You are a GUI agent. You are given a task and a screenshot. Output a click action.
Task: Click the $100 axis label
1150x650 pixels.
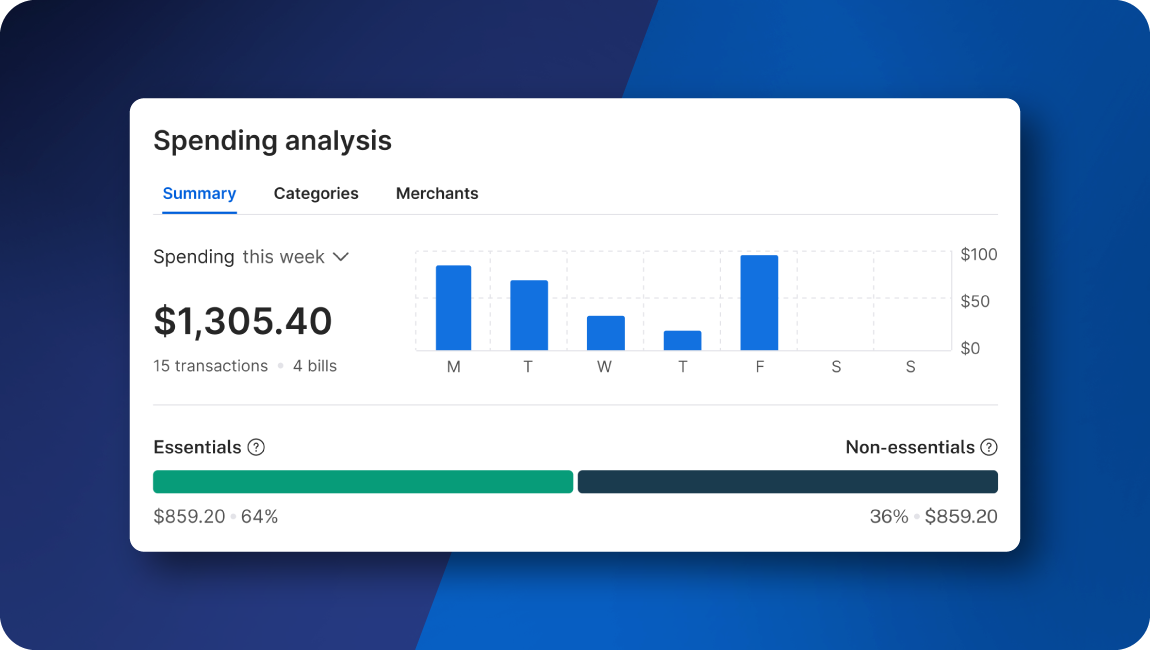[978, 254]
